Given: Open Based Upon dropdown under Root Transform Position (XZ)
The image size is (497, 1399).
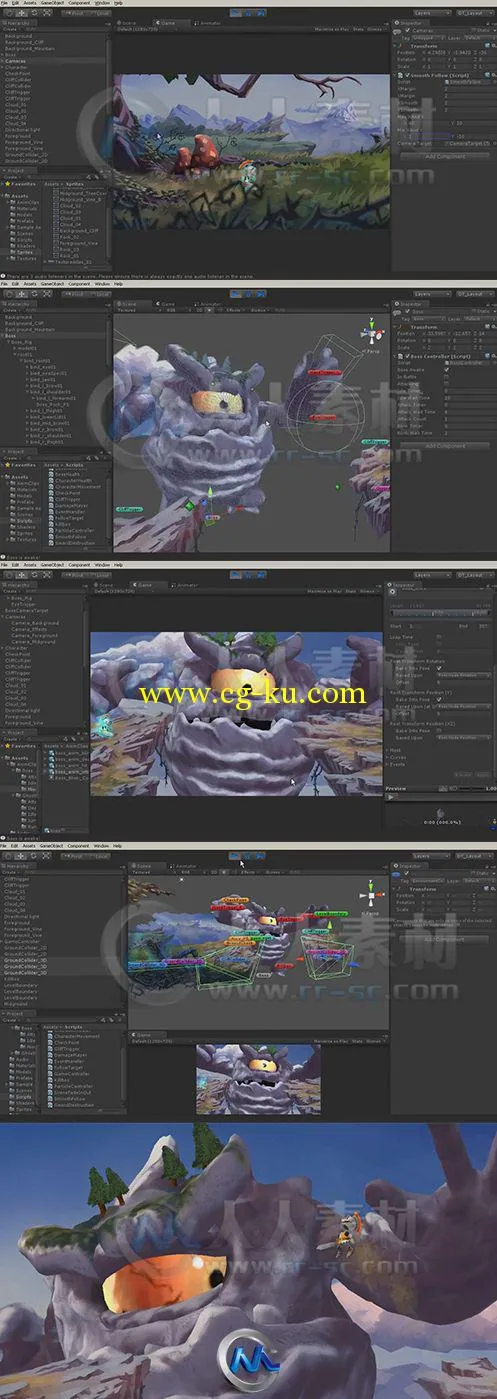Looking at the screenshot, I should pyautogui.click(x=463, y=737).
